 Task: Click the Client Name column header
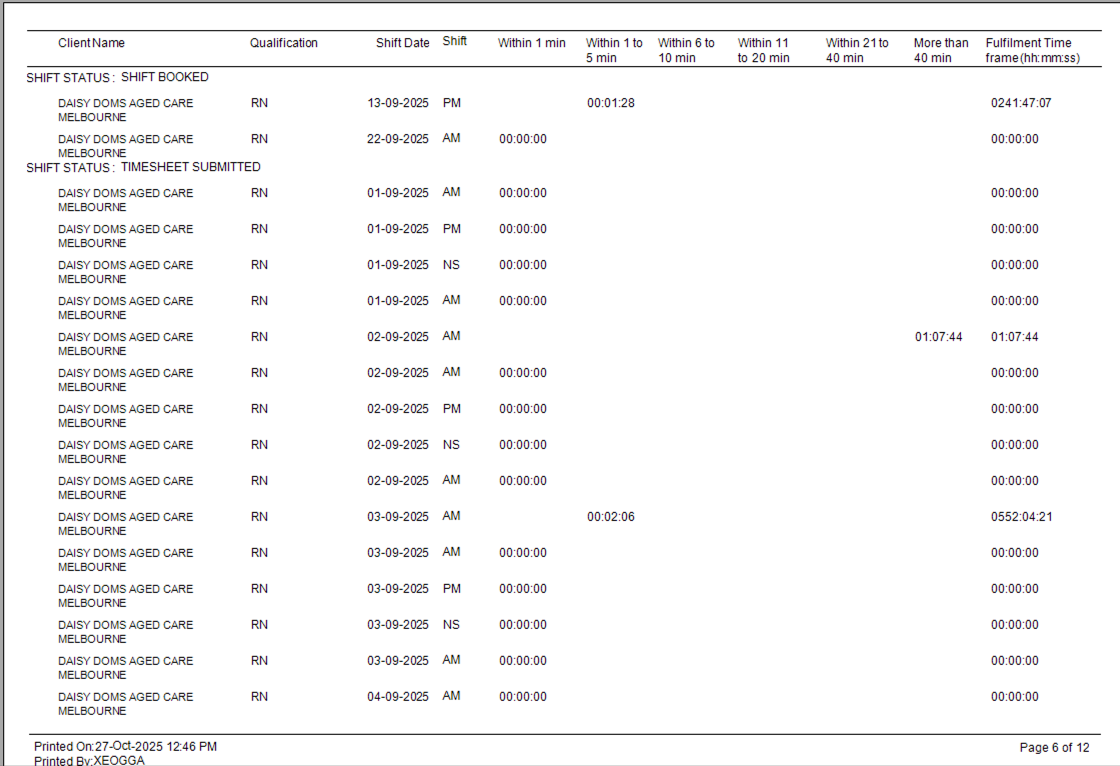click(x=91, y=43)
